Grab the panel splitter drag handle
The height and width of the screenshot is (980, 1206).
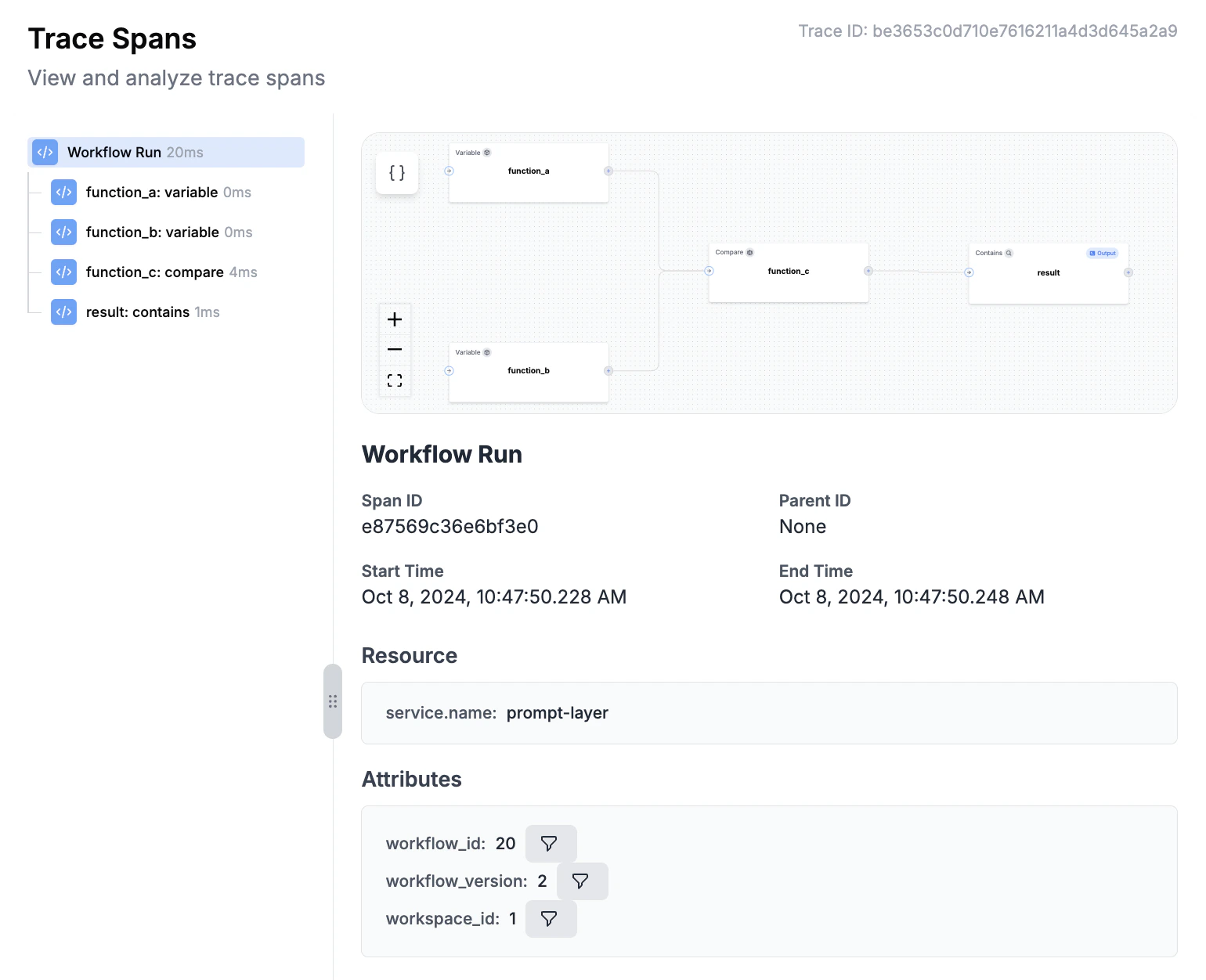coord(333,701)
